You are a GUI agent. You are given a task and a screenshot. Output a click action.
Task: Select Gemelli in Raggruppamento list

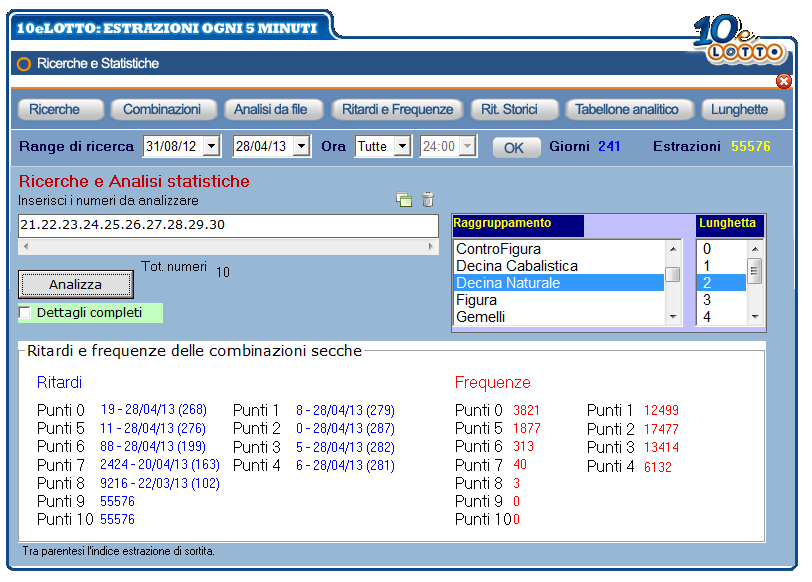[559, 317]
